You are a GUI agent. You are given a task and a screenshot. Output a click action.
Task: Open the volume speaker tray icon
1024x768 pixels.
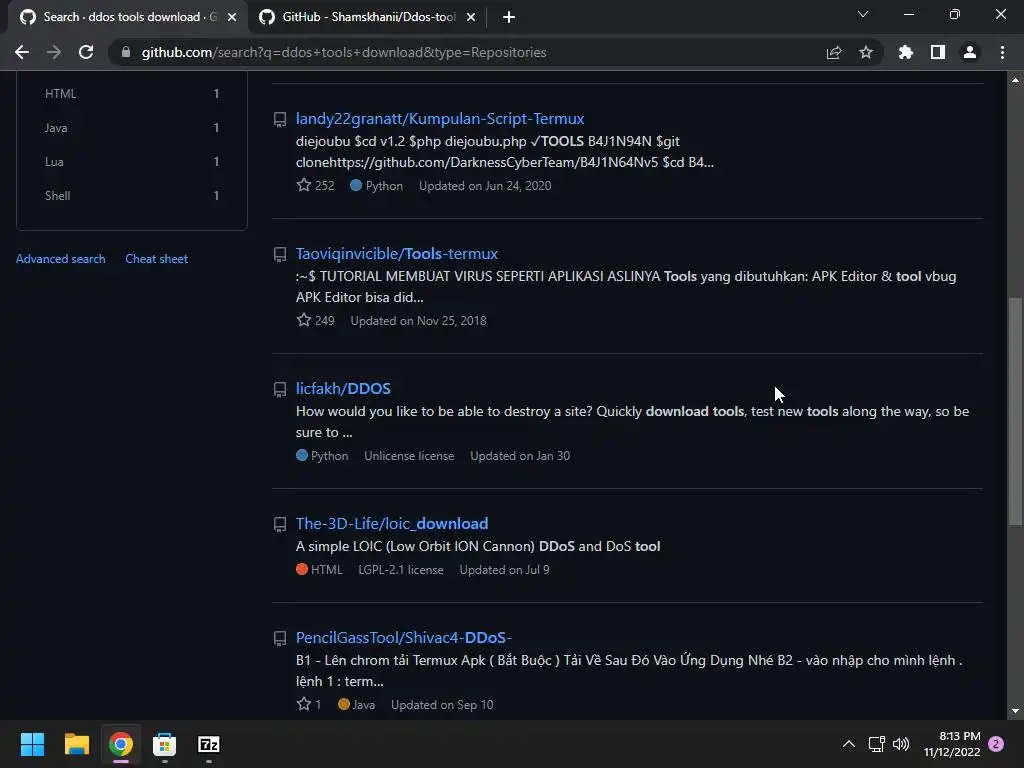click(901, 744)
